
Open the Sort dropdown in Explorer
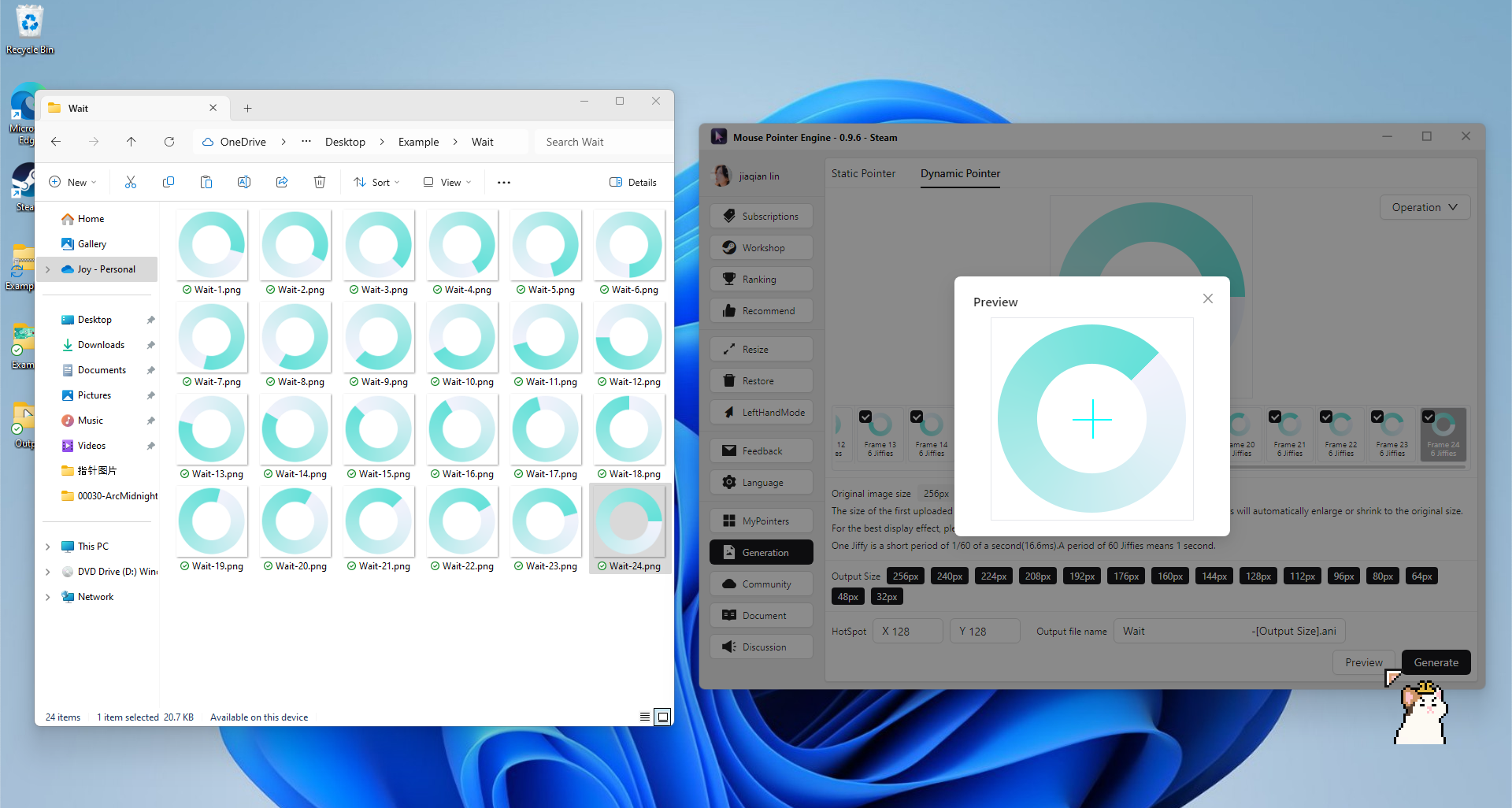(x=377, y=182)
